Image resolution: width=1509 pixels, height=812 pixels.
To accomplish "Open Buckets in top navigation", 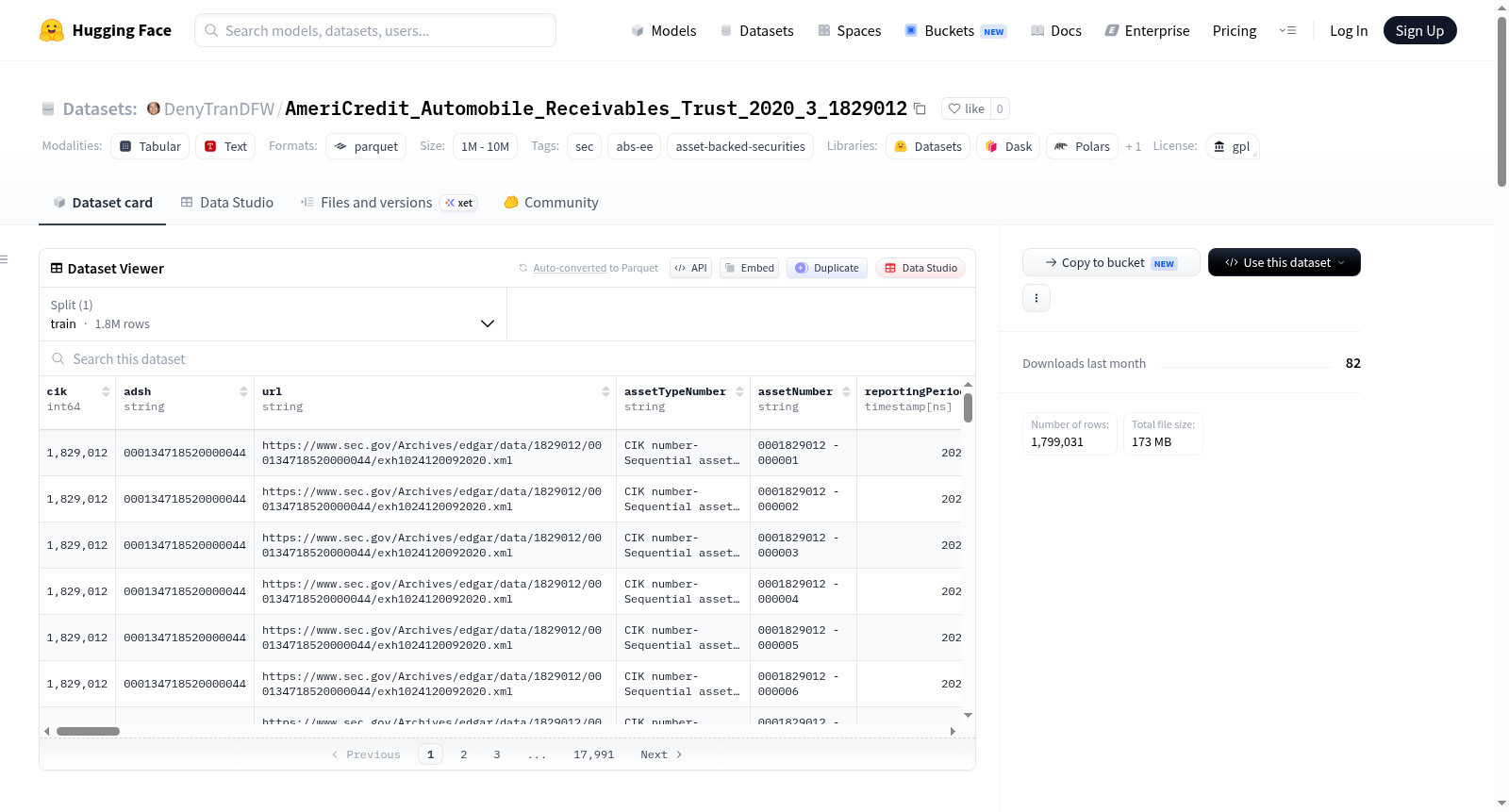I will tap(954, 30).
